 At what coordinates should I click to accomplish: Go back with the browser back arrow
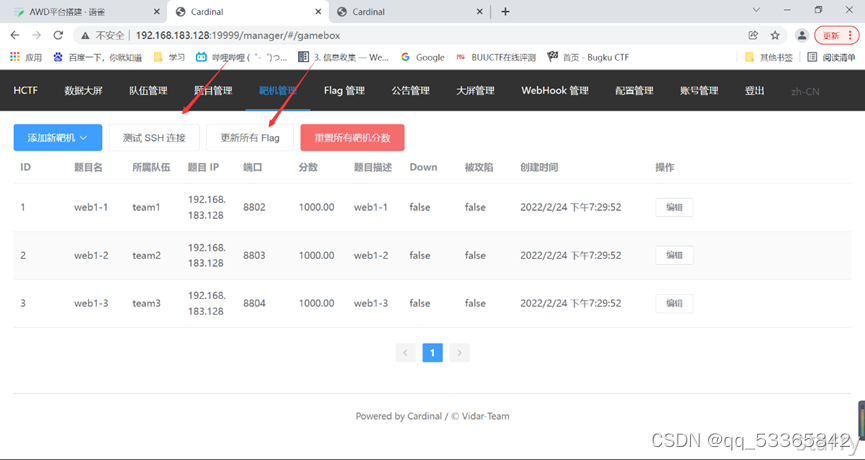[x=15, y=35]
